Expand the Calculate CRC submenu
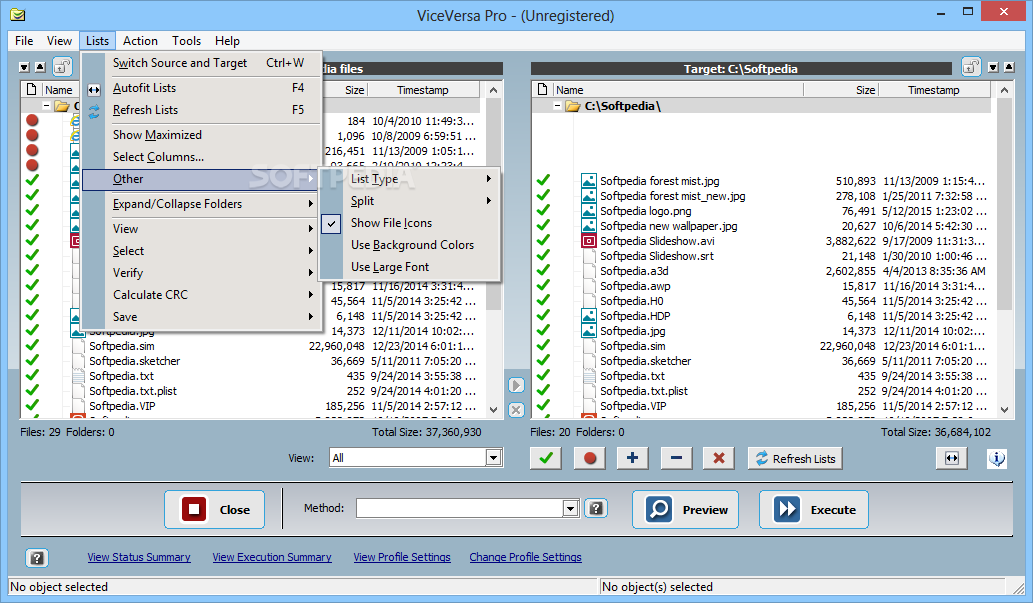1033x603 pixels. coord(202,295)
